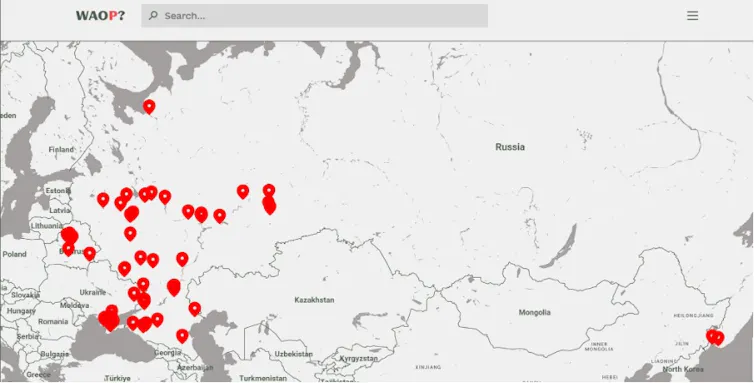The image size is (754, 383).
Task: Click the Poland country label
Action: pos(14,254)
